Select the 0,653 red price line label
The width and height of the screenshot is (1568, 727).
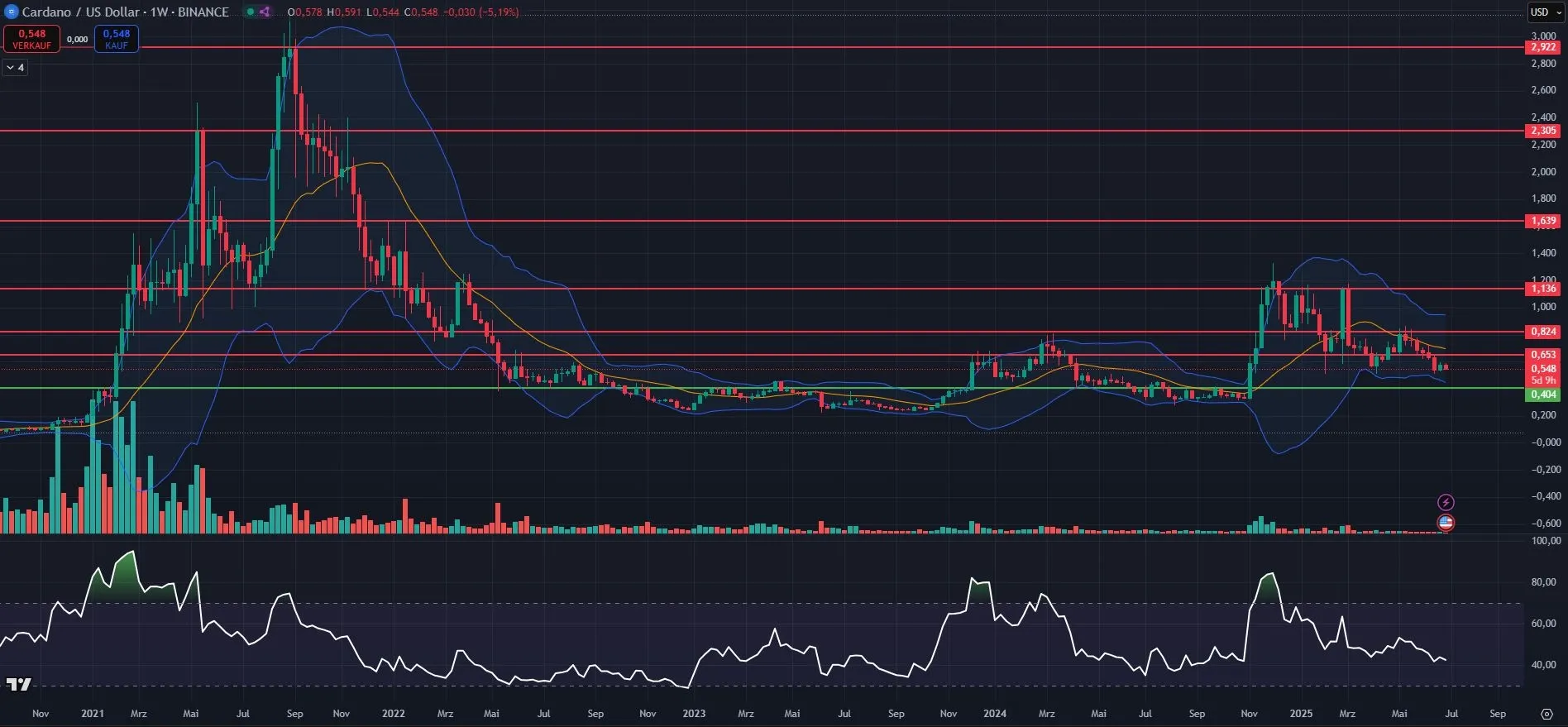1543,355
